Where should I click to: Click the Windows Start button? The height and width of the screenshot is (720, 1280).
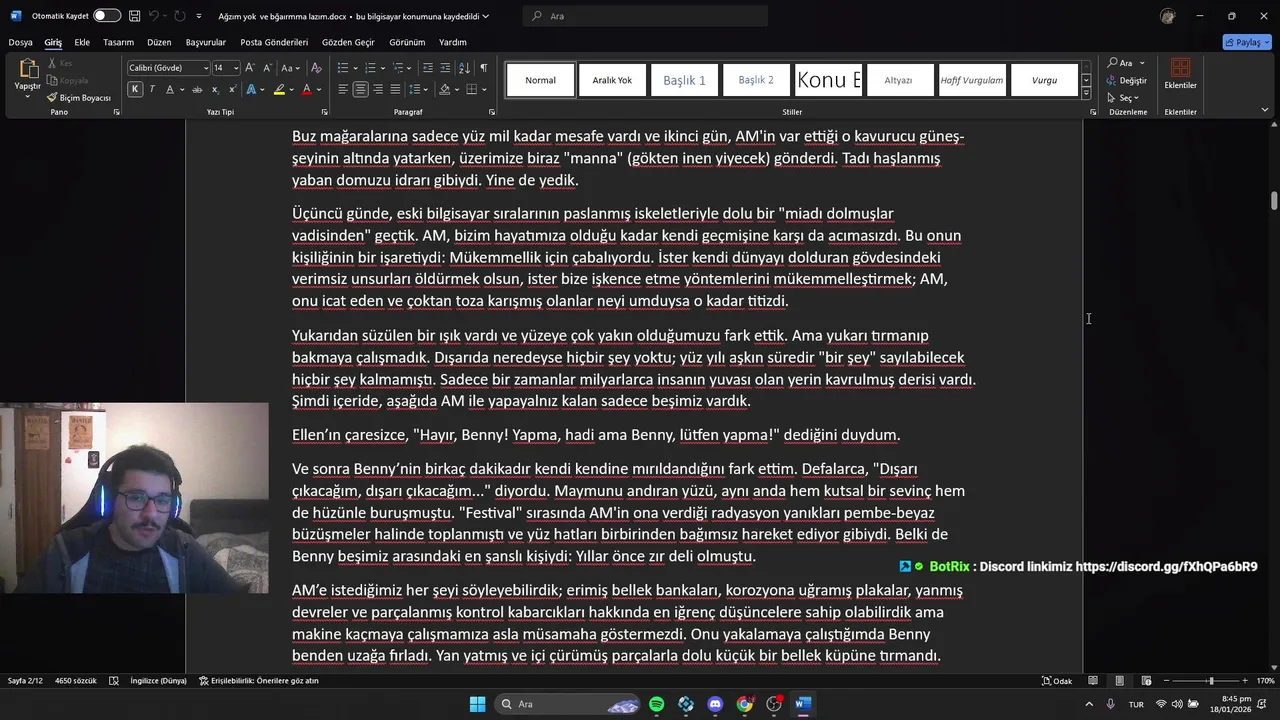[477, 704]
